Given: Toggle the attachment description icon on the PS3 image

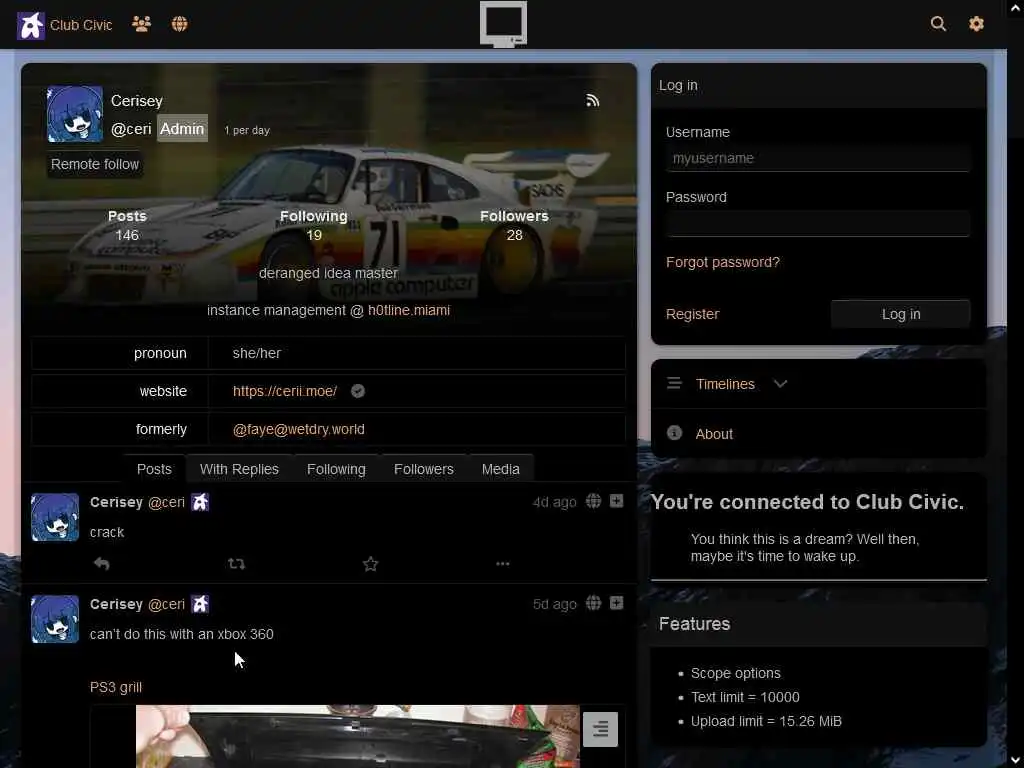Looking at the screenshot, I should tap(600, 729).
